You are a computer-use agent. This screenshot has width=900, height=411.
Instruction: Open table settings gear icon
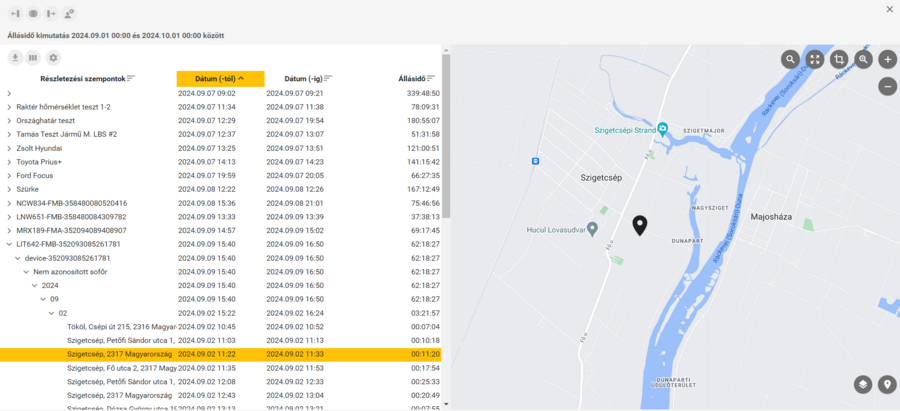click(53, 58)
